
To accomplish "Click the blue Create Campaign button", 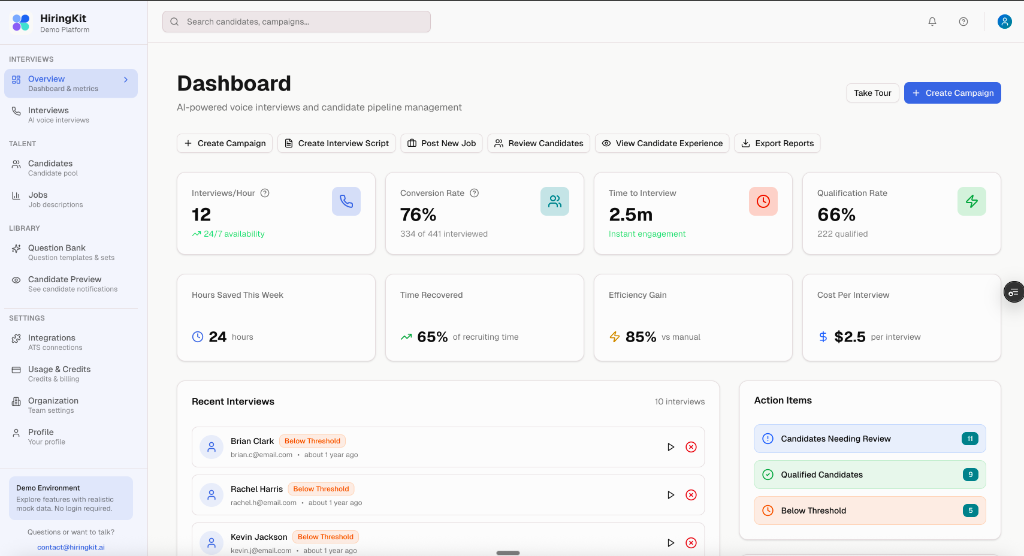I will 952,93.
